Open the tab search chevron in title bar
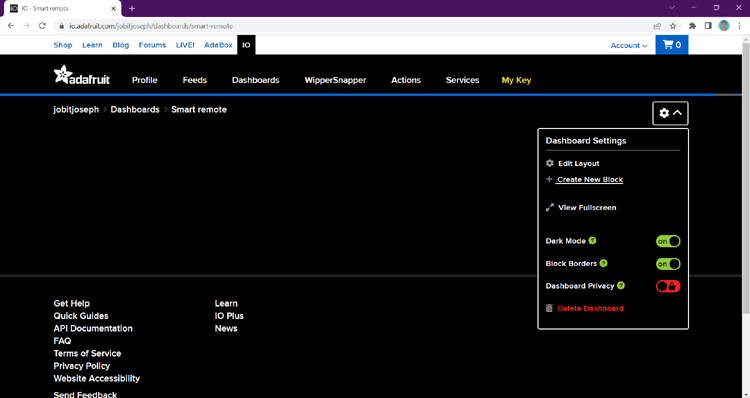The height and width of the screenshot is (398, 750). pos(672,8)
